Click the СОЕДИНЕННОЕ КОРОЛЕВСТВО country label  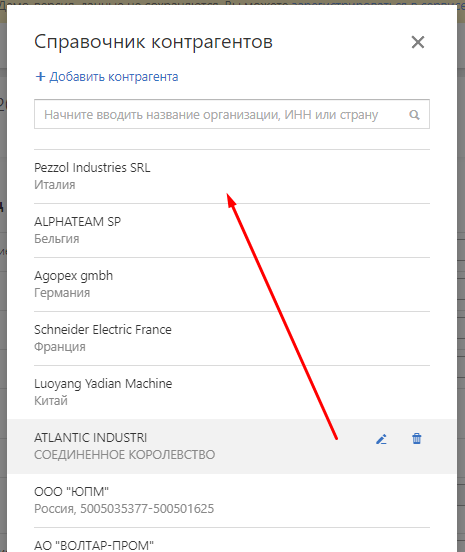pos(125,455)
